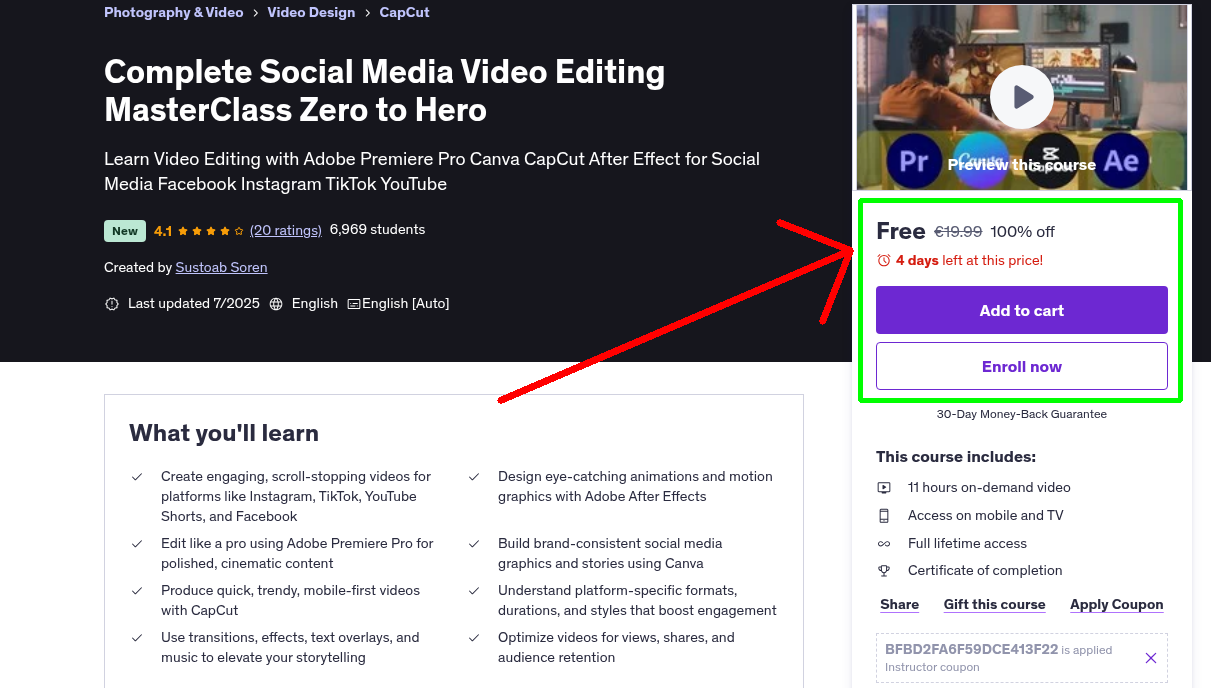Click the 6,969 students text
This screenshot has height=688, width=1211.
point(378,230)
